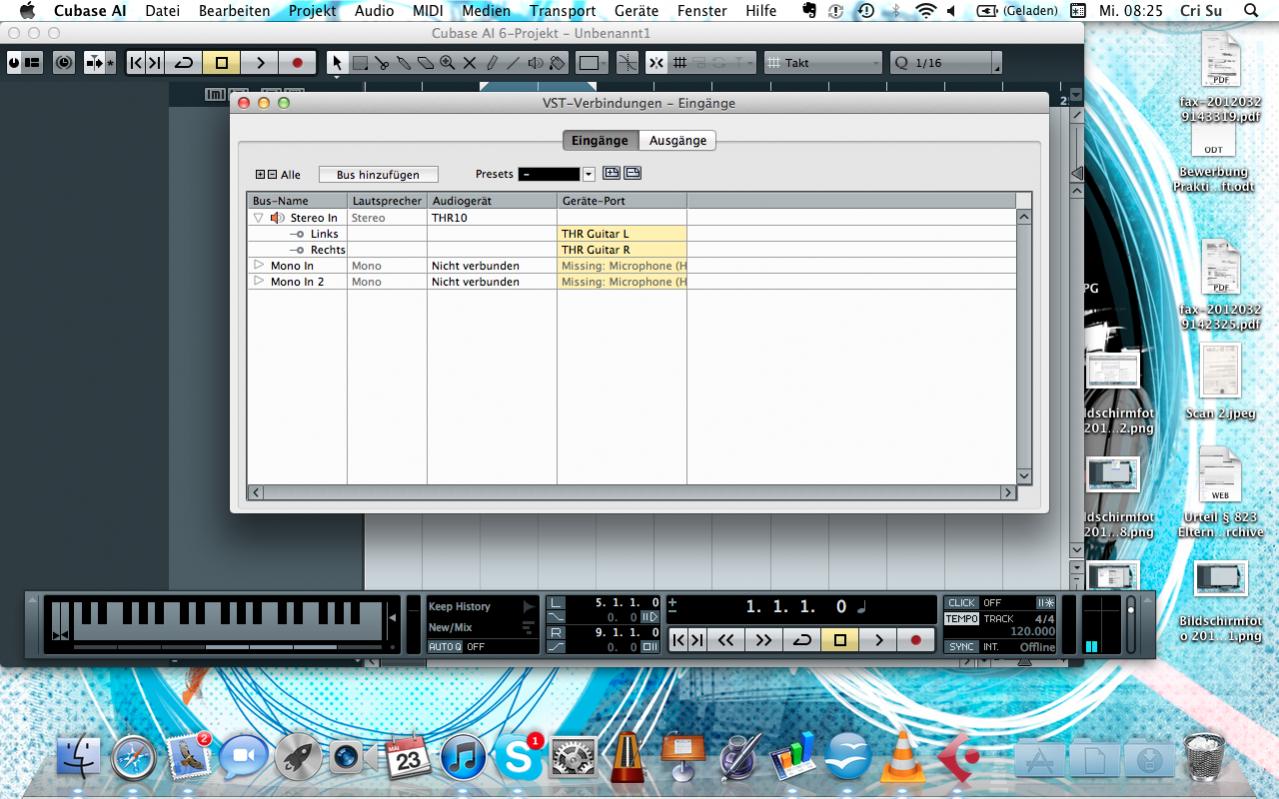Screen dimensions: 1279x799
Task: Click THR10 audio device cell
Action: tap(492, 217)
